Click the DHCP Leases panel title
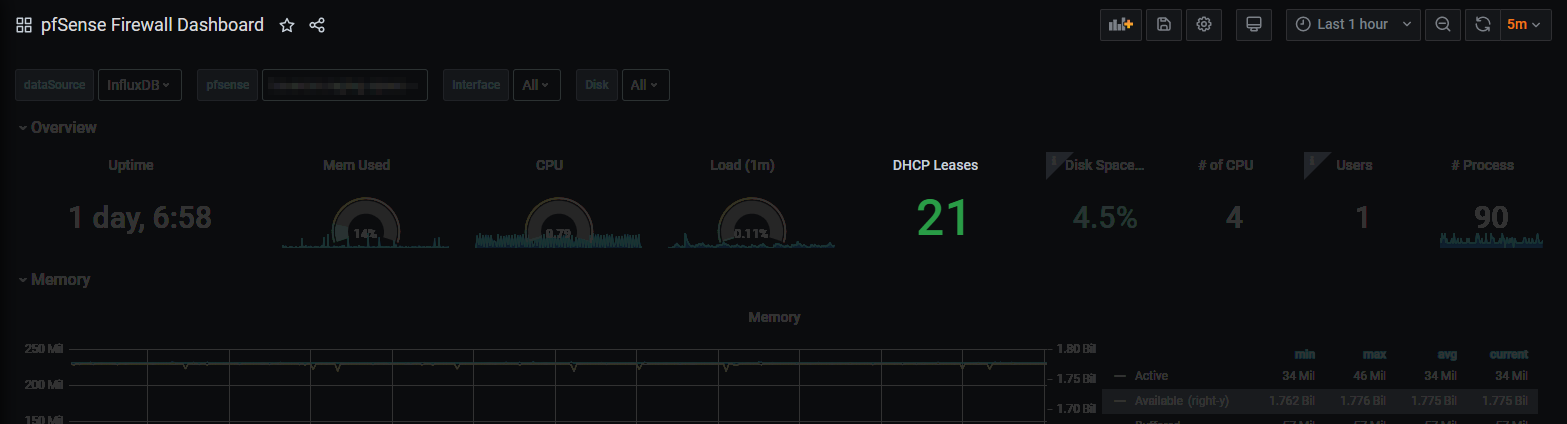The width and height of the screenshot is (1567, 424). pos(935,165)
